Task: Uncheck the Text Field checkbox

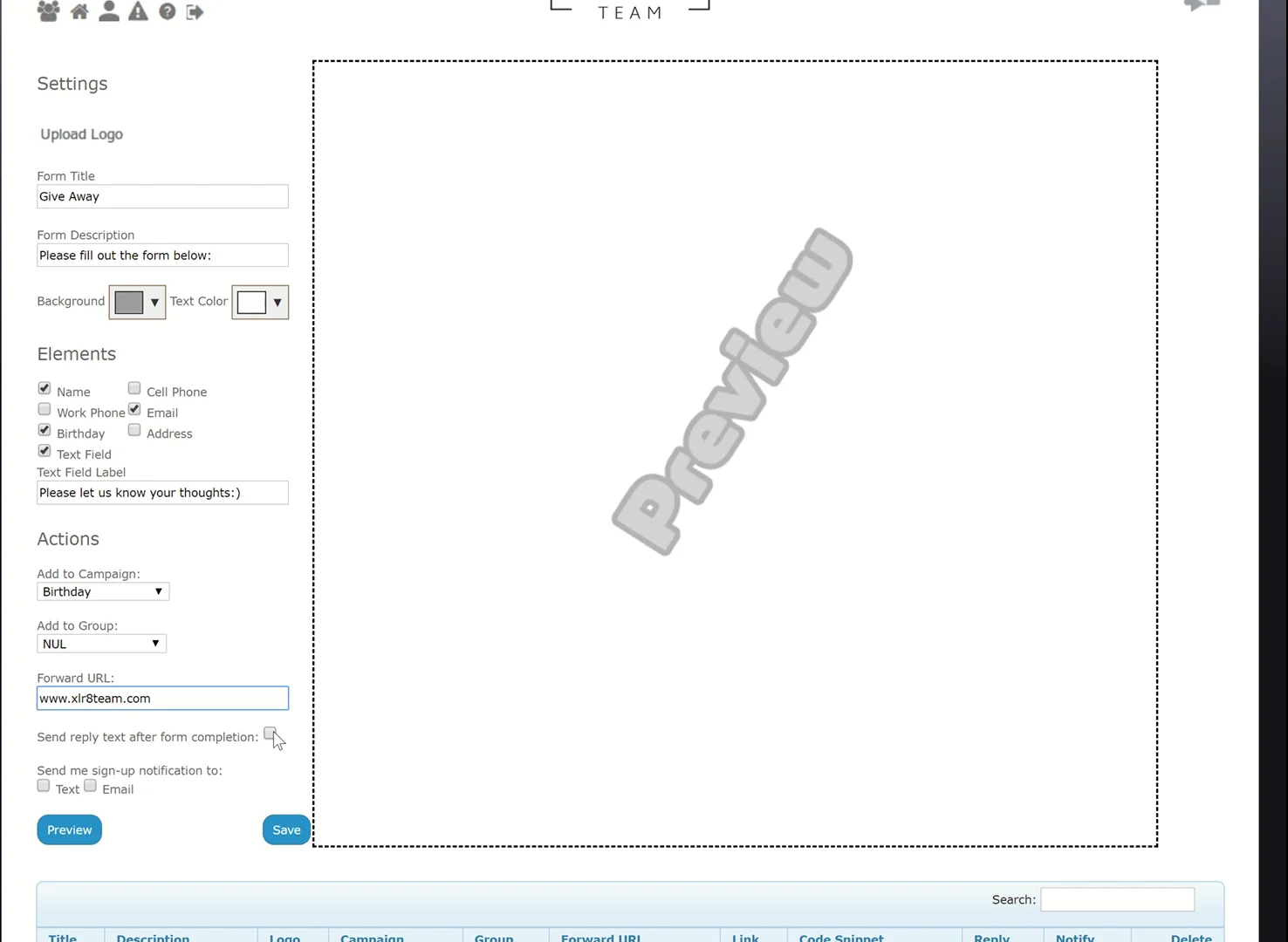Action: click(x=45, y=451)
